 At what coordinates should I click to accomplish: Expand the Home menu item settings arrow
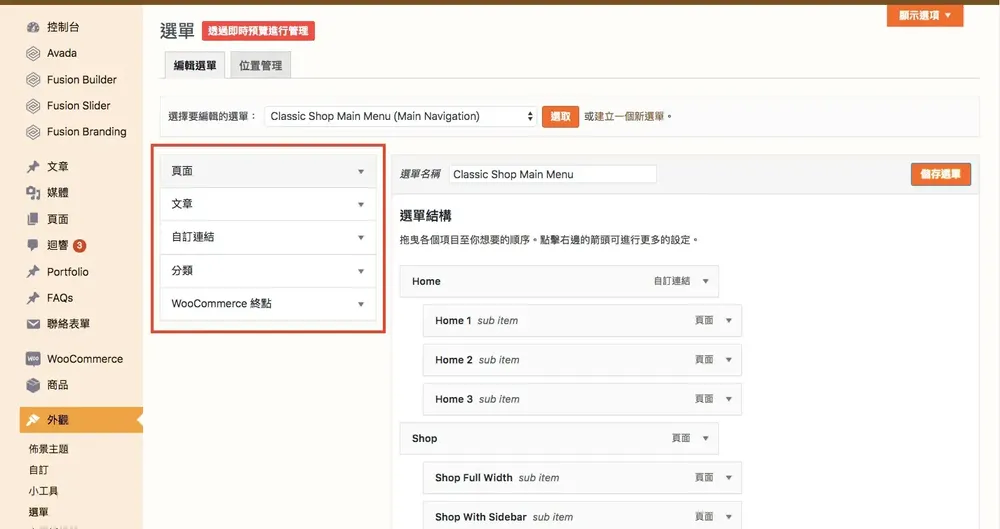[705, 281]
